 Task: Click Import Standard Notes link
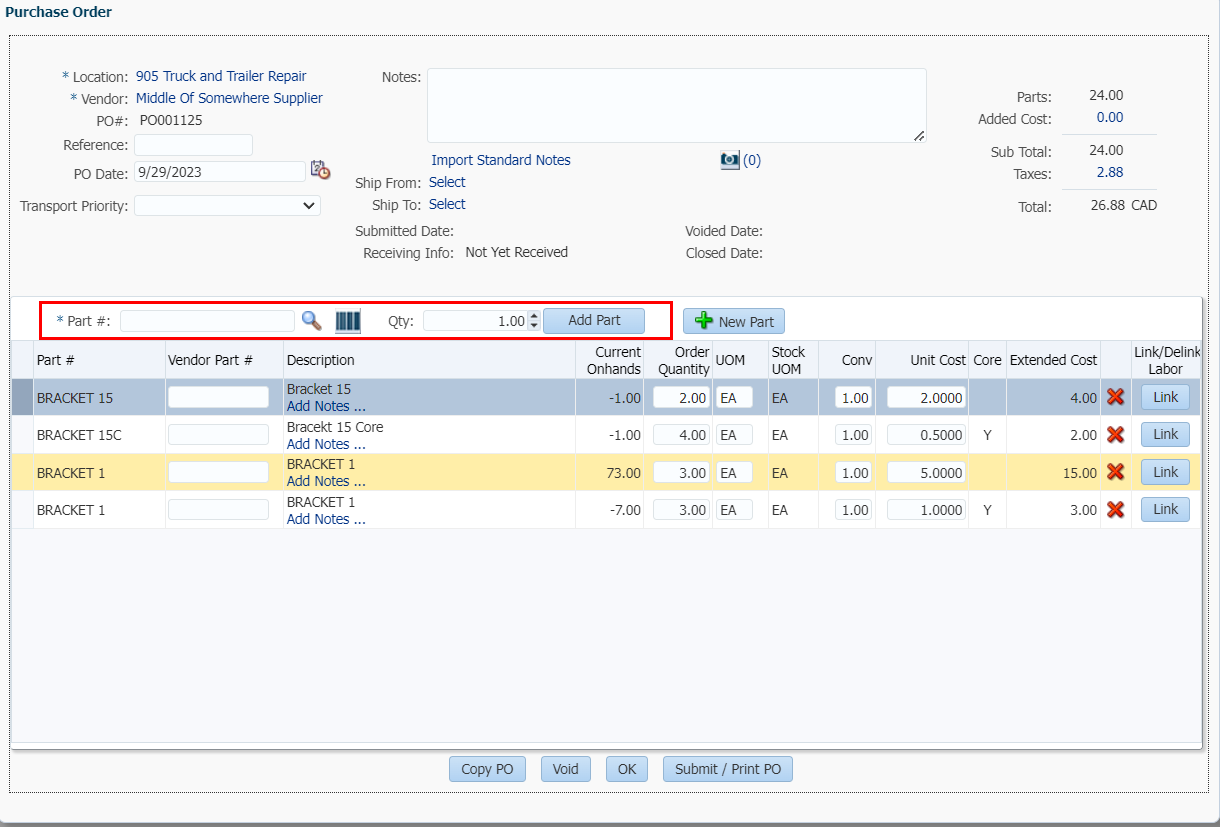[x=501, y=160]
